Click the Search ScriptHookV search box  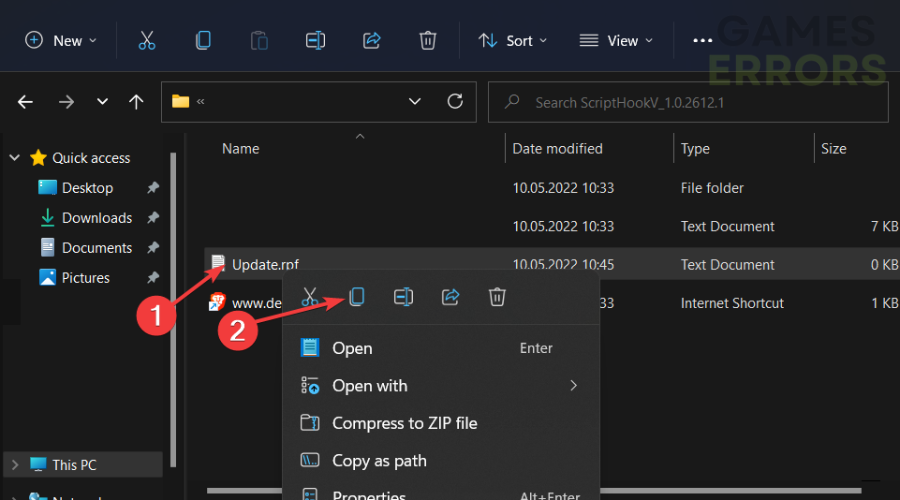pos(690,101)
